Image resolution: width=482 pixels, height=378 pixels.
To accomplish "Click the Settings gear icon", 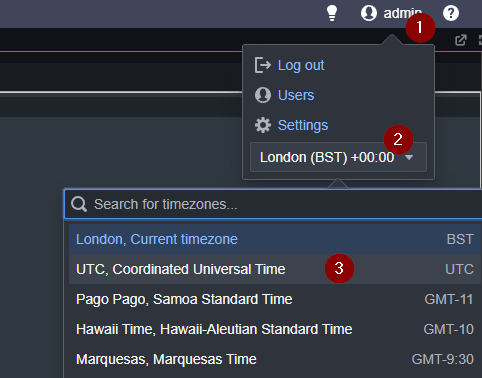I will coord(263,125).
